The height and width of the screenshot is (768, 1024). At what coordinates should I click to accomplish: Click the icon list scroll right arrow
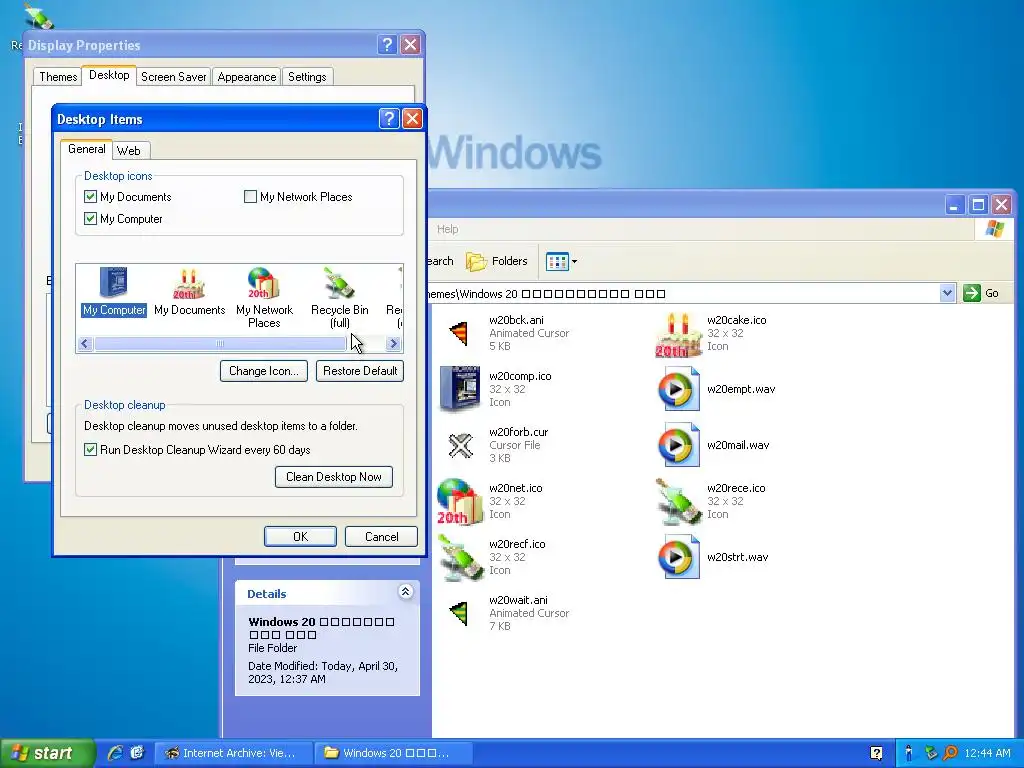(x=393, y=344)
